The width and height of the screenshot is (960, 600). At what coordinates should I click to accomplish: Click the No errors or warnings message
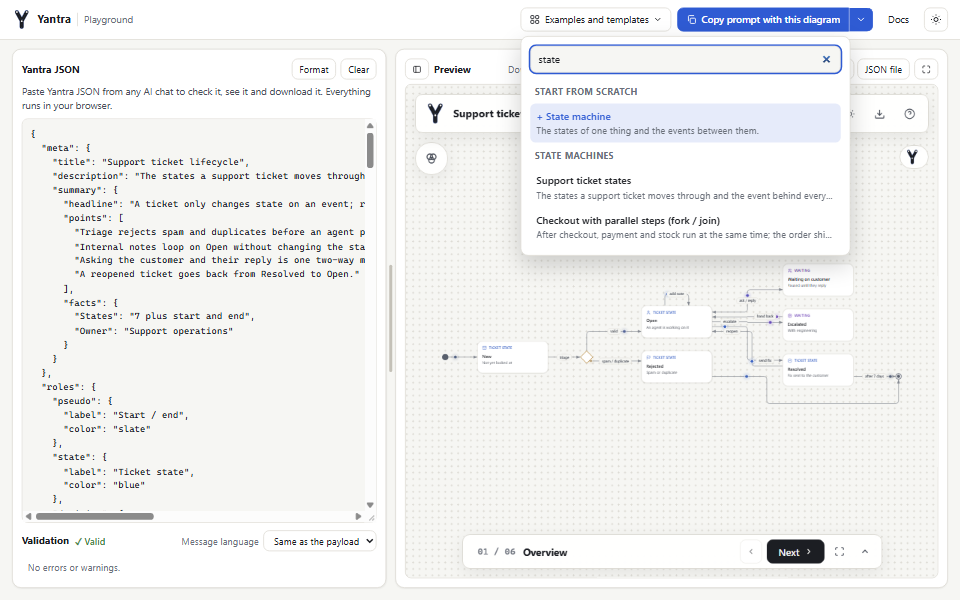pos(74,568)
